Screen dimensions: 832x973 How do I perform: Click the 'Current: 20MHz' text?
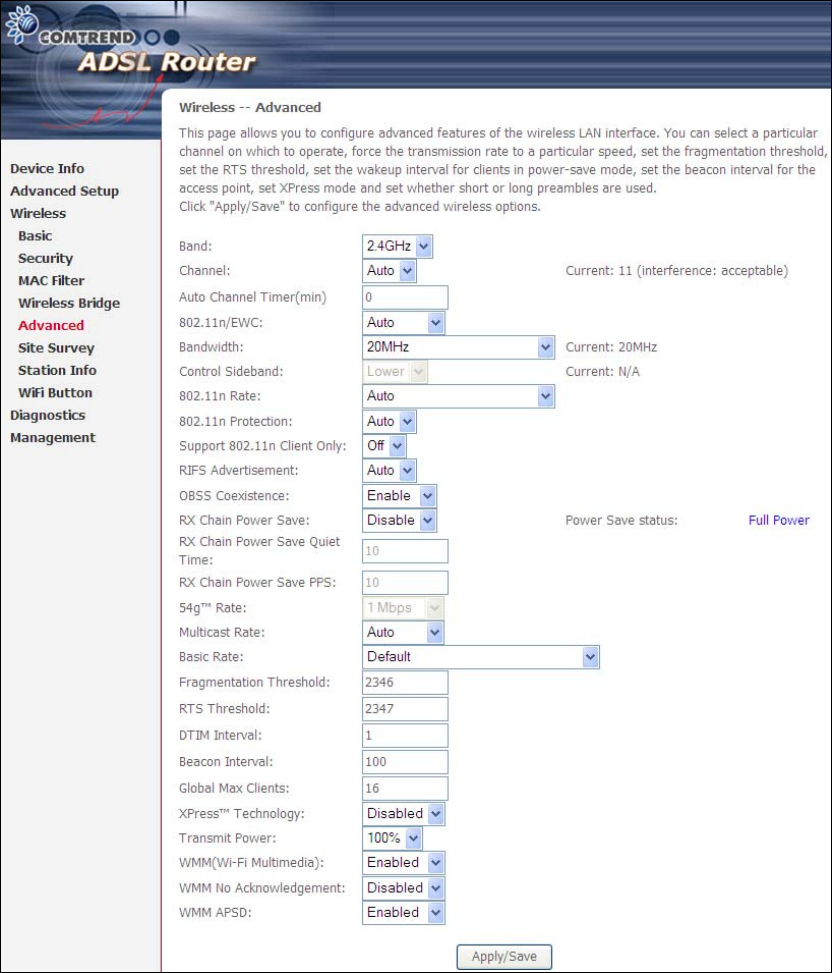click(611, 348)
